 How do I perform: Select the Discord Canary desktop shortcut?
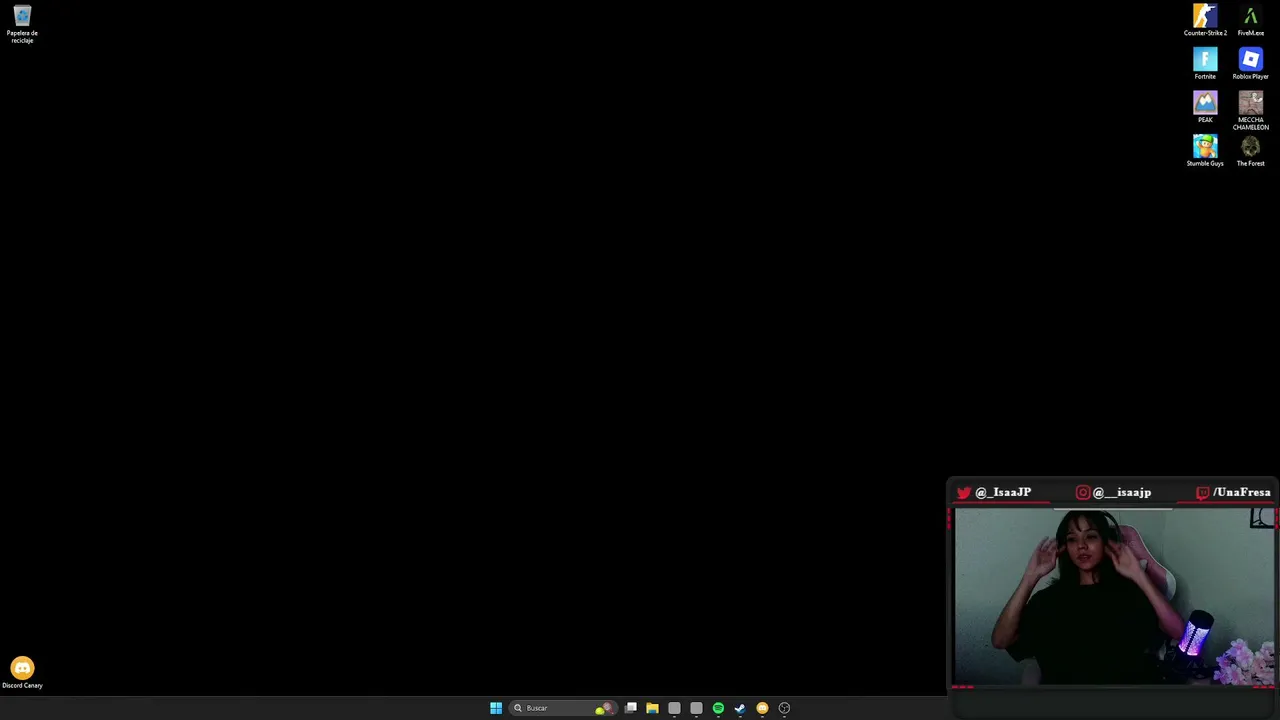(22, 673)
